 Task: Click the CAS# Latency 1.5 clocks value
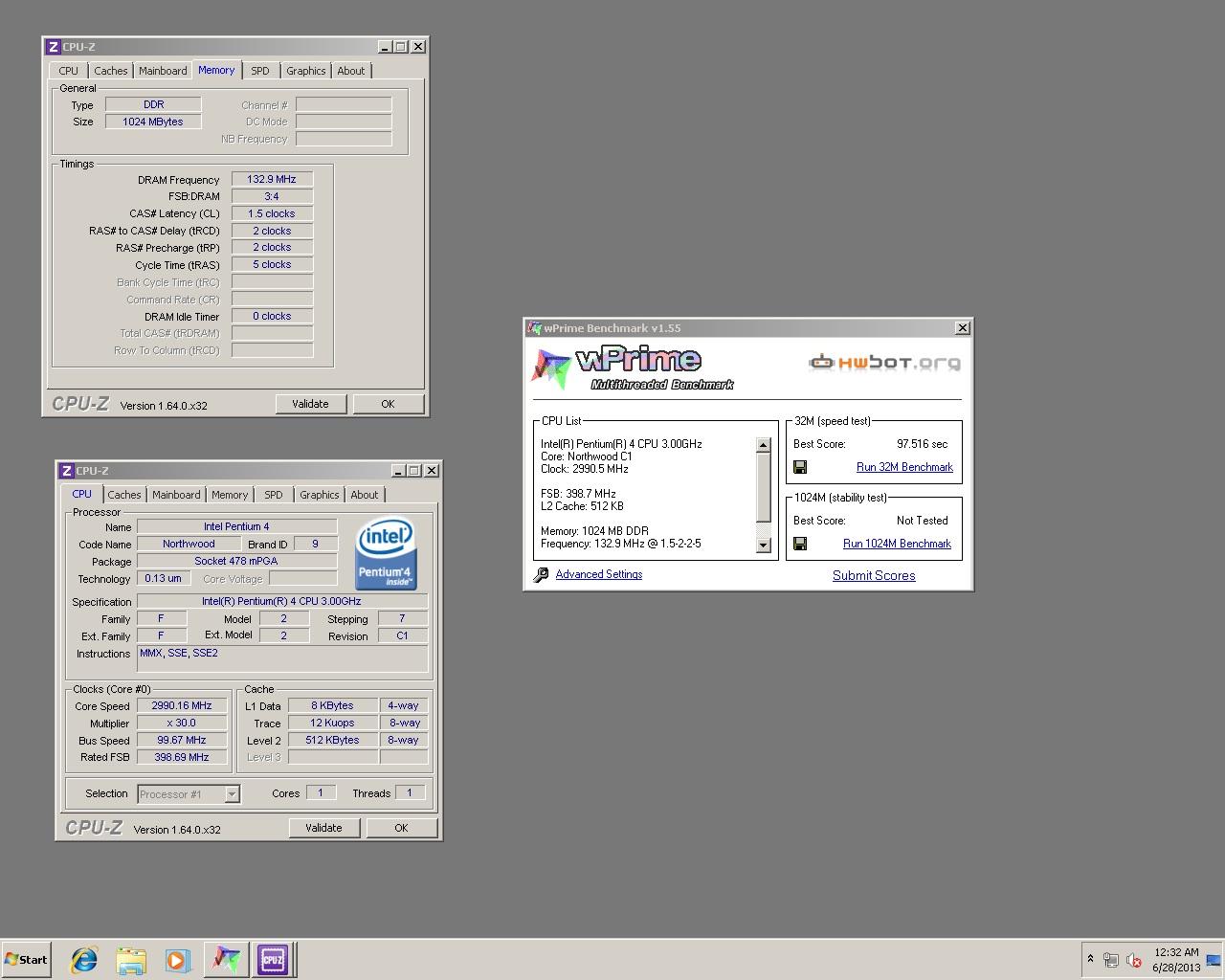[272, 213]
